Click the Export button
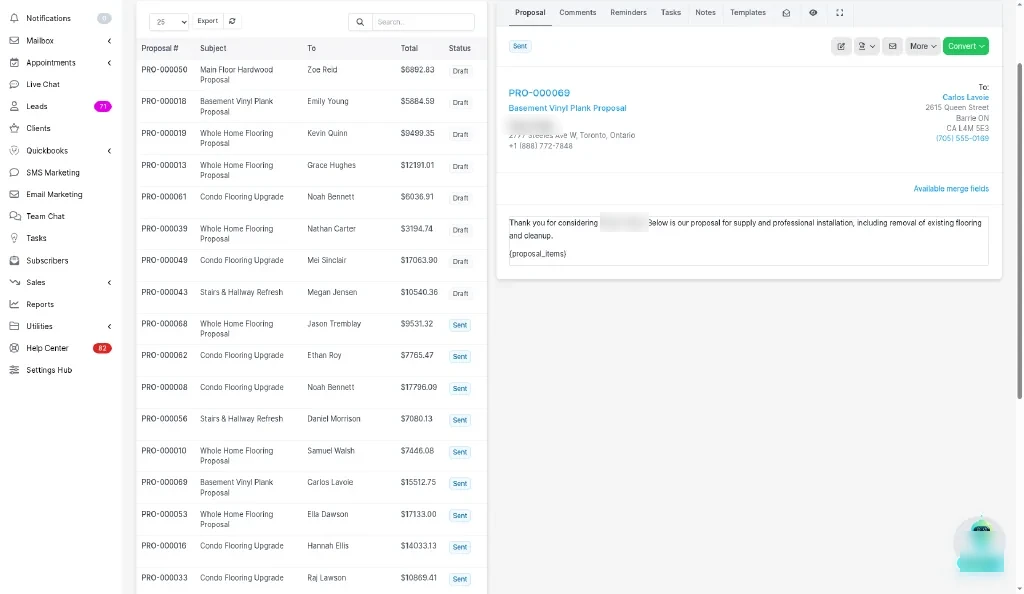1024x594 pixels. click(208, 21)
